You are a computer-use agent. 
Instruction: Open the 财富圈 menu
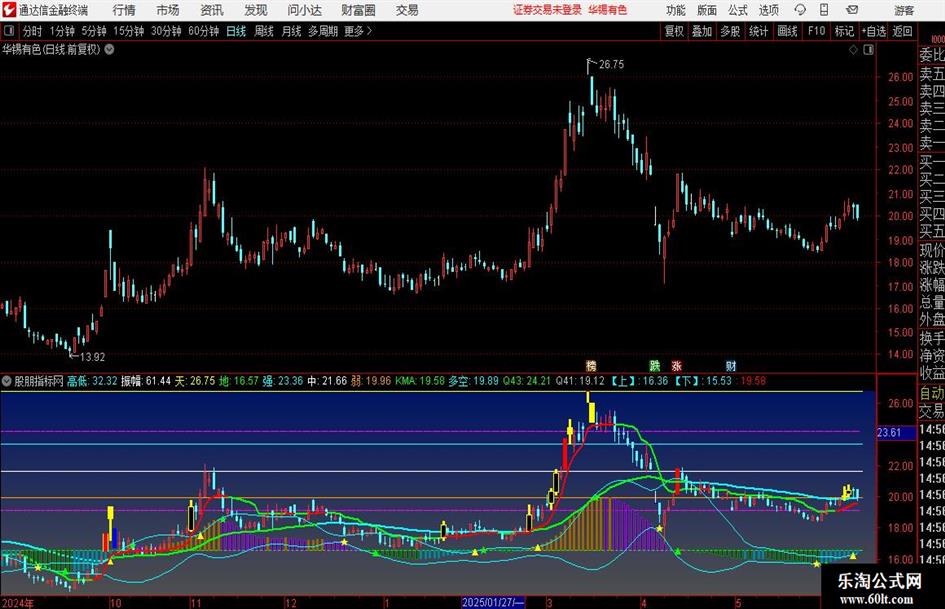pyautogui.click(x=358, y=10)
